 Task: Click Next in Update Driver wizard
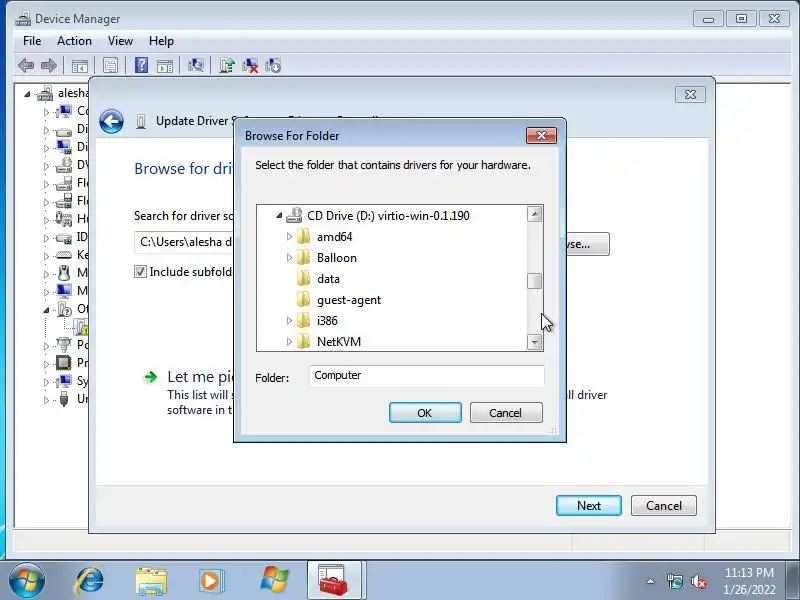(589, 506)
